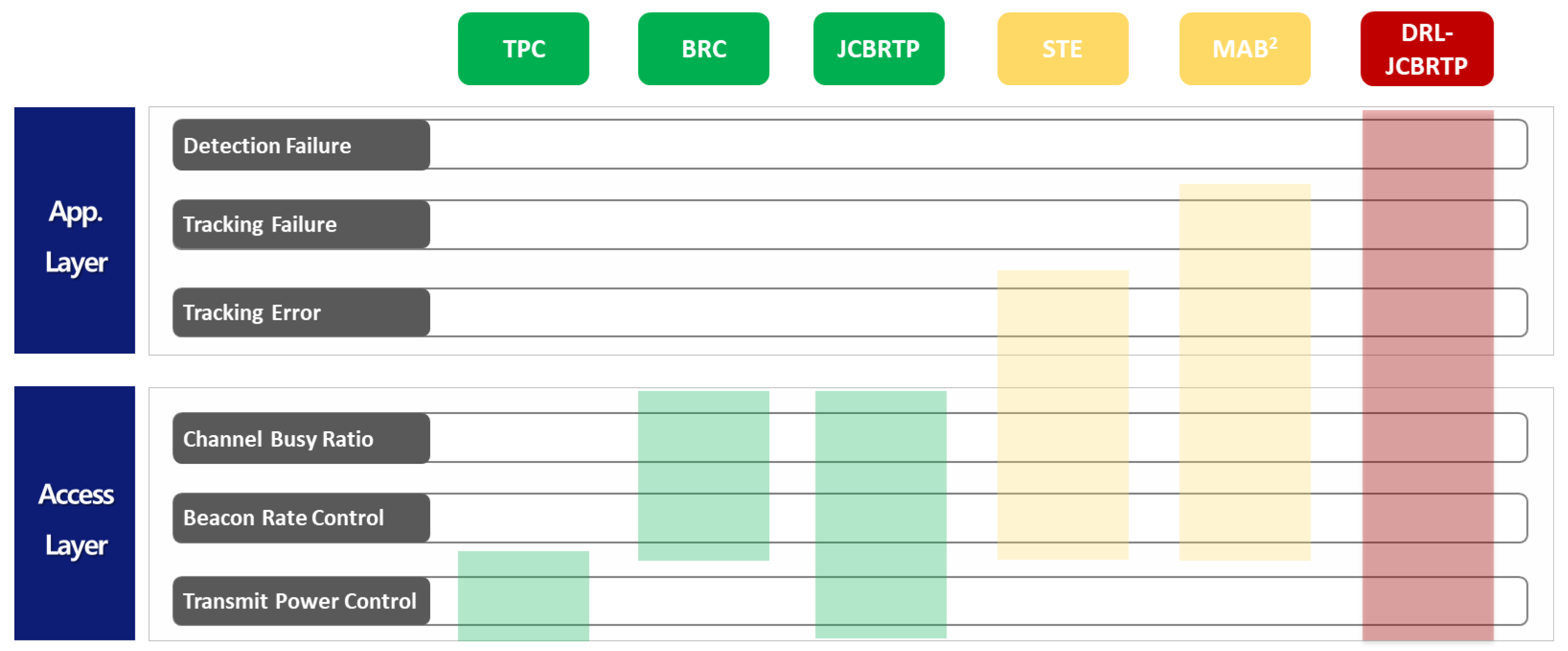This screenshot has height=651, width=1568.
Task: Click the yellow MAB² header box
Action: coord(1244,49)
